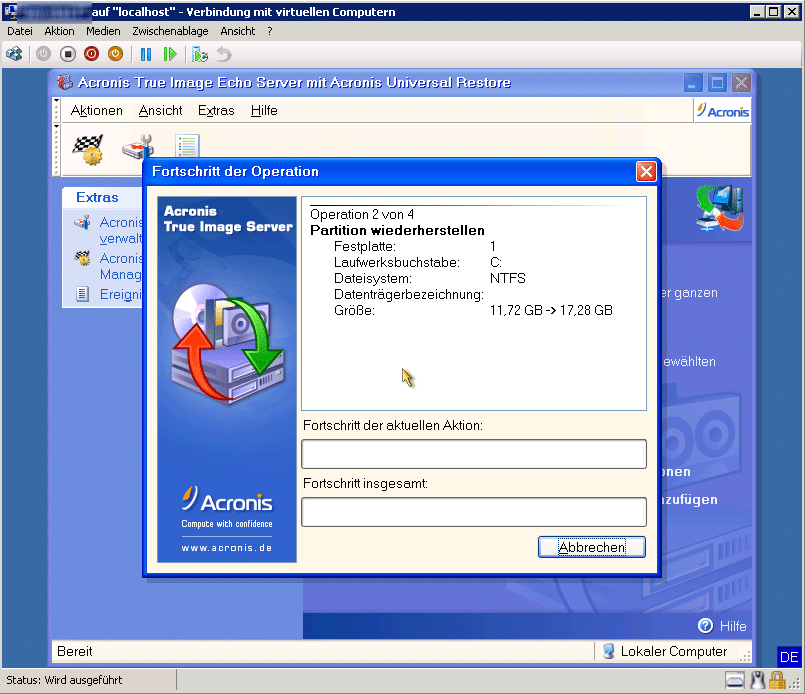Viewport: 805px width, 694px height.
Task: Click the Bereit status text
Action: (x=74, y=651)
